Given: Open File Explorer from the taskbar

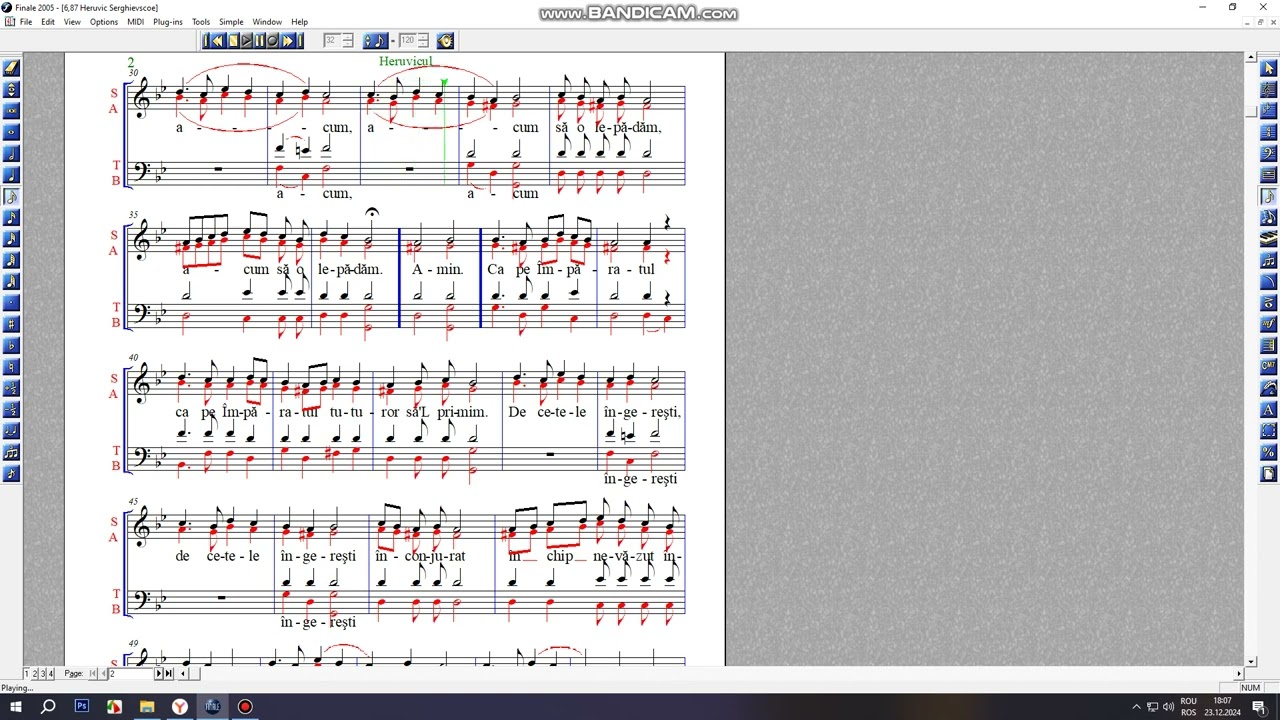Looking at the screenshot, I should click(147, 707).
